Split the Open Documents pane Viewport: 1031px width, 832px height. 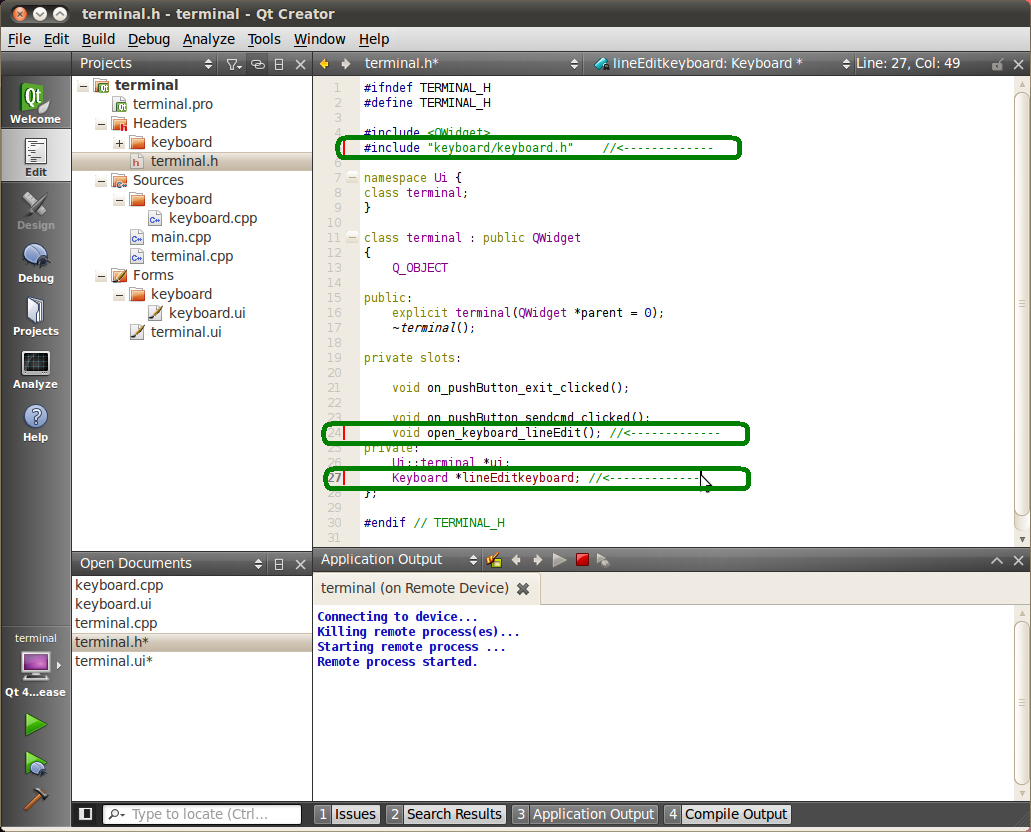[279, 564]
